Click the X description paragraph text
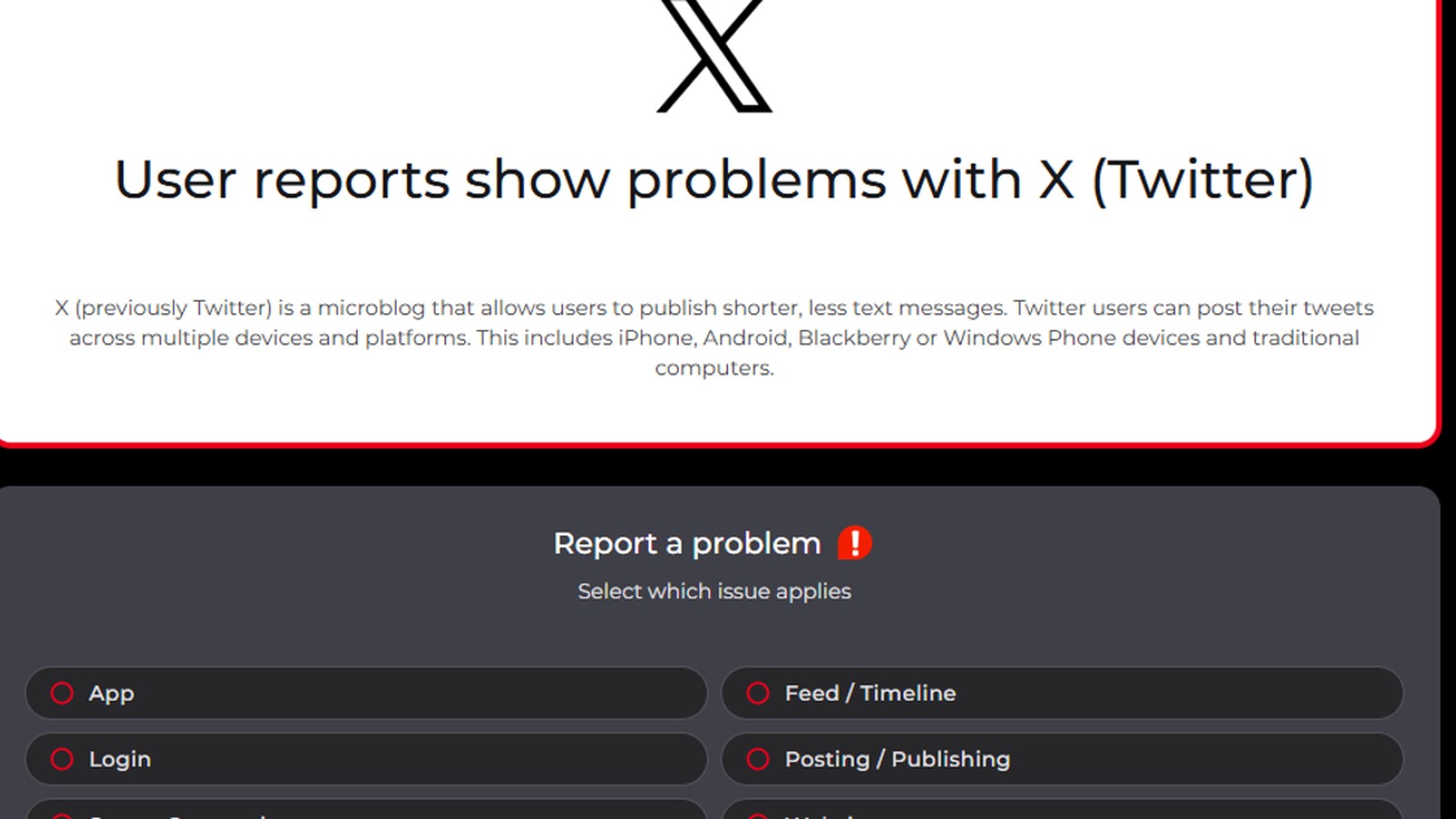 point(714,338)
